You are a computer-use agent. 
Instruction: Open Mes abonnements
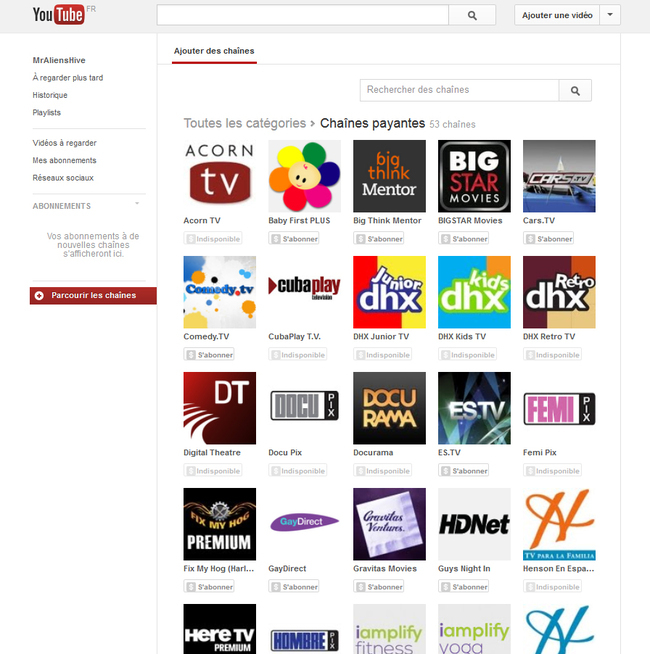pyautogui.click(x=64, y=161)
